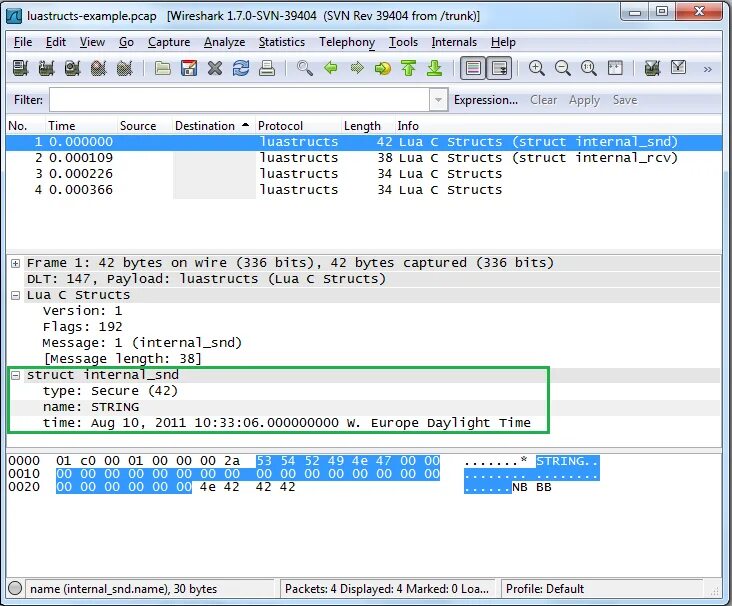Sort by the No. column header
This screenshot has height=606, width=732.
(26, 126)
